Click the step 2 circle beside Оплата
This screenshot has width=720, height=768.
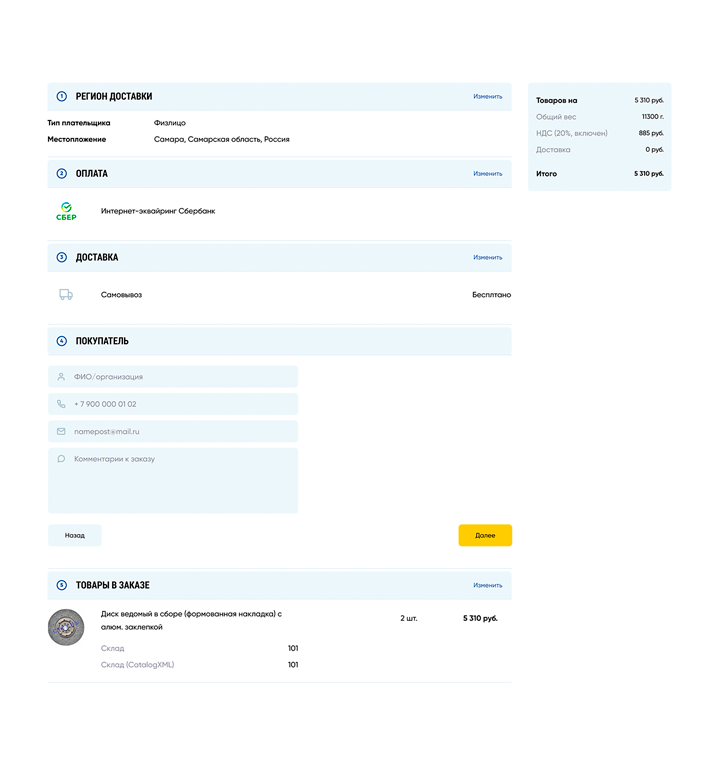pos(62,174)
